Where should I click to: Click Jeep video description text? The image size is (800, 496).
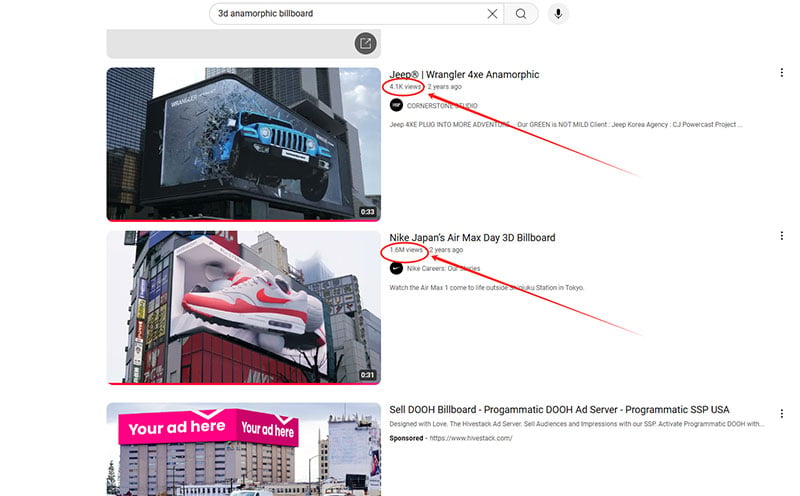[565, 125]
